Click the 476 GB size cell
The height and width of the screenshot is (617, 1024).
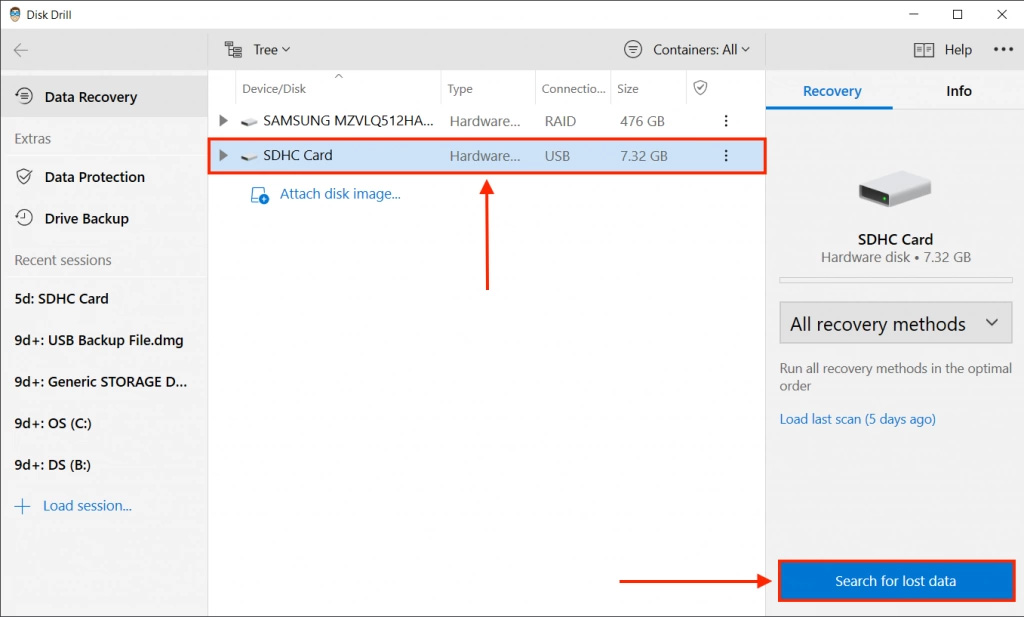coord(642,121)
